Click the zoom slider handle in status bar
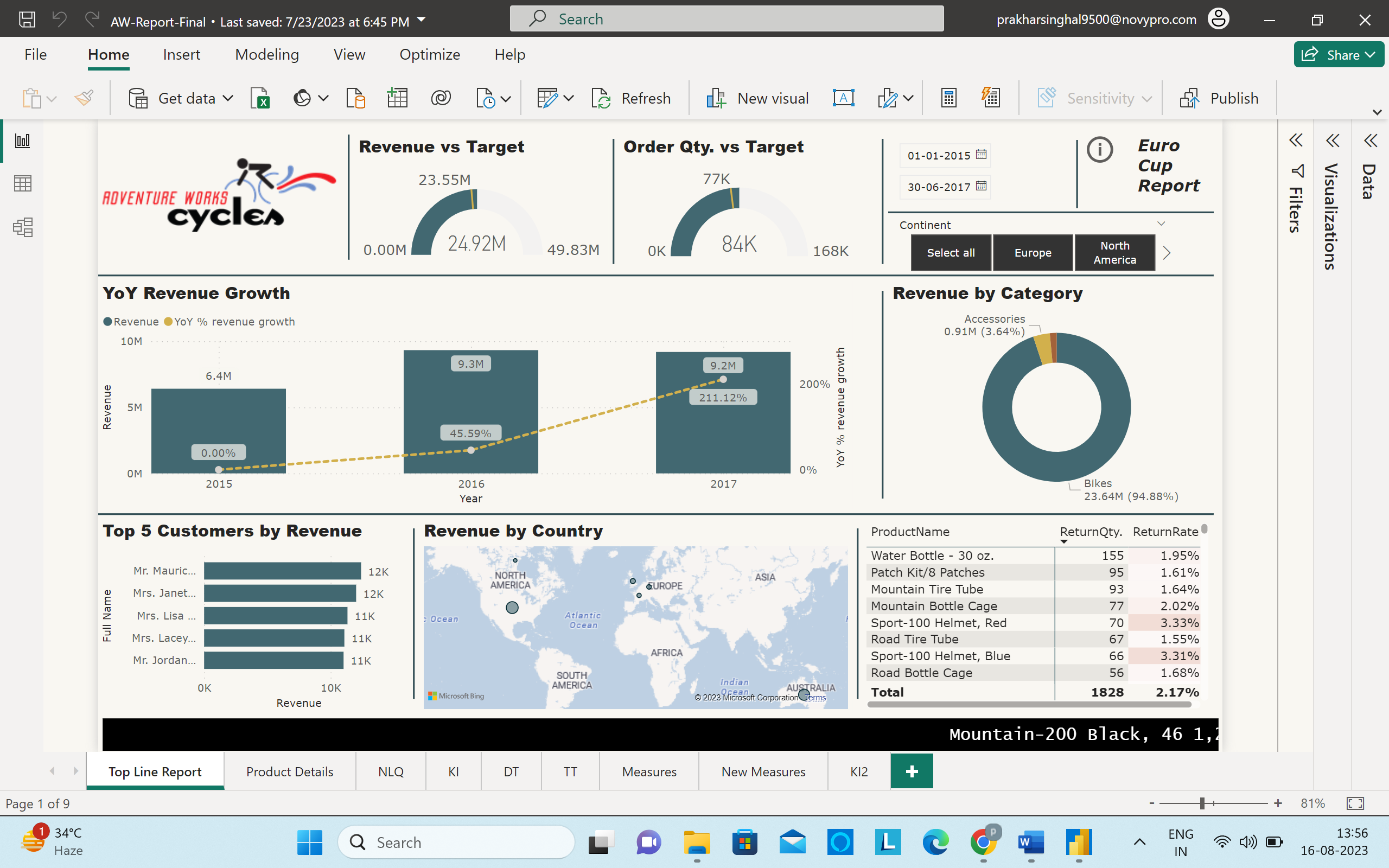The image size is (1389, 868). tap(1202, 803)
